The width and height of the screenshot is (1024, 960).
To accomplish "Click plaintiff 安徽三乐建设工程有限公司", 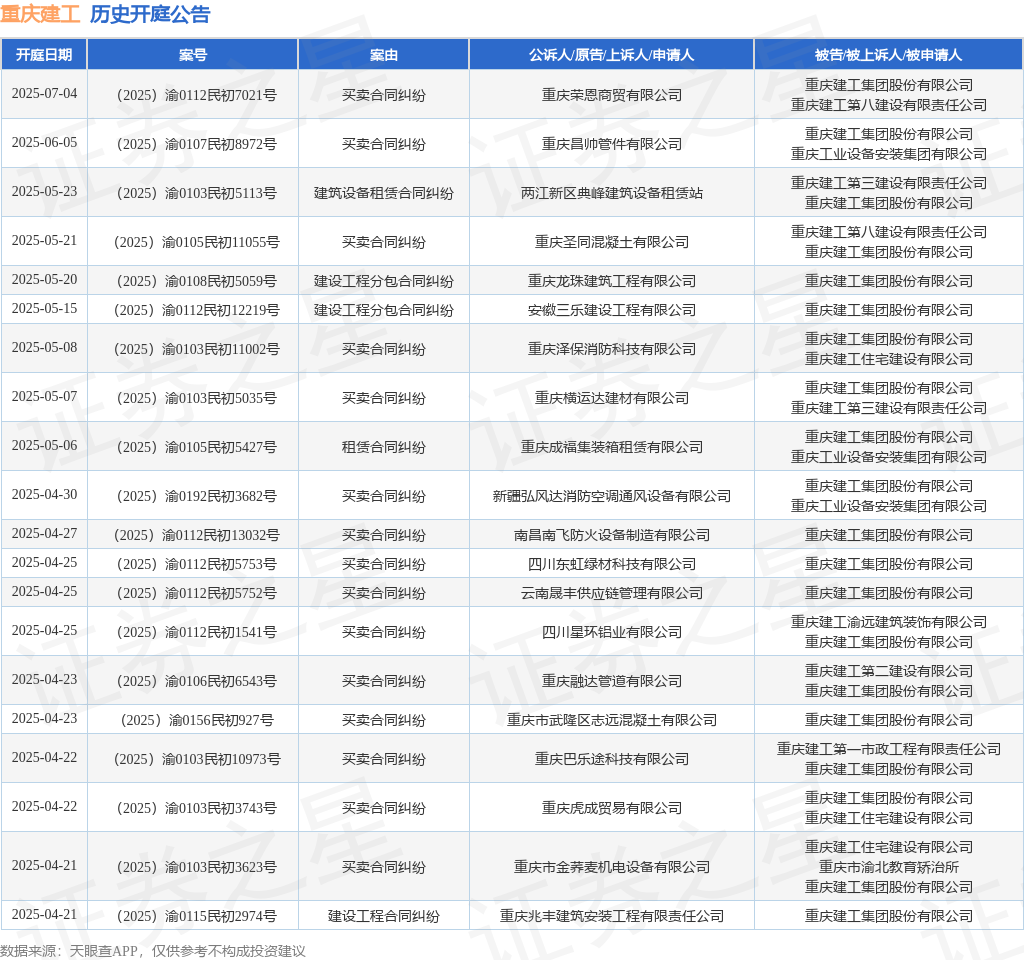I will [611, 310].
